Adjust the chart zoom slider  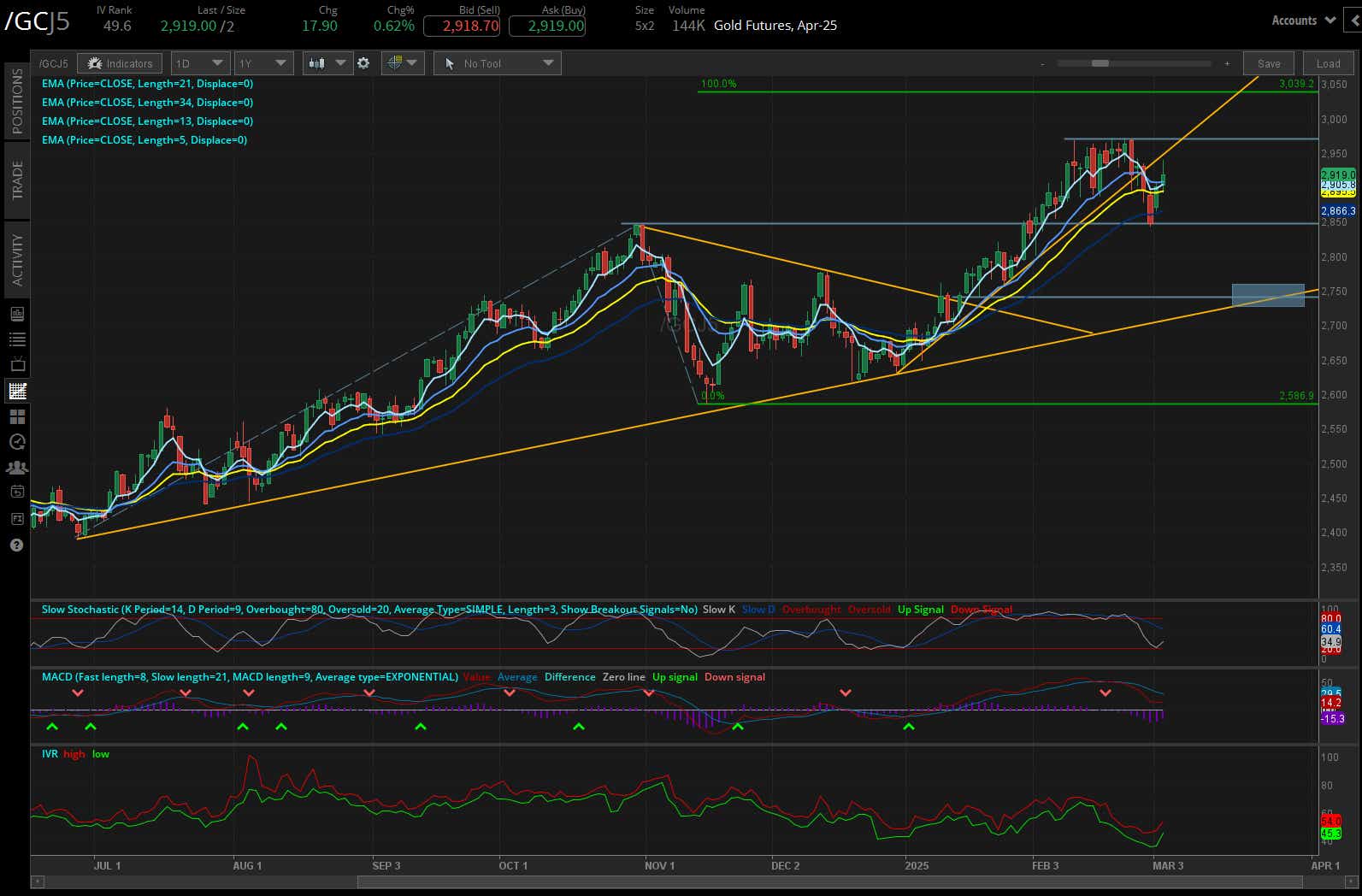(1100, 64)
